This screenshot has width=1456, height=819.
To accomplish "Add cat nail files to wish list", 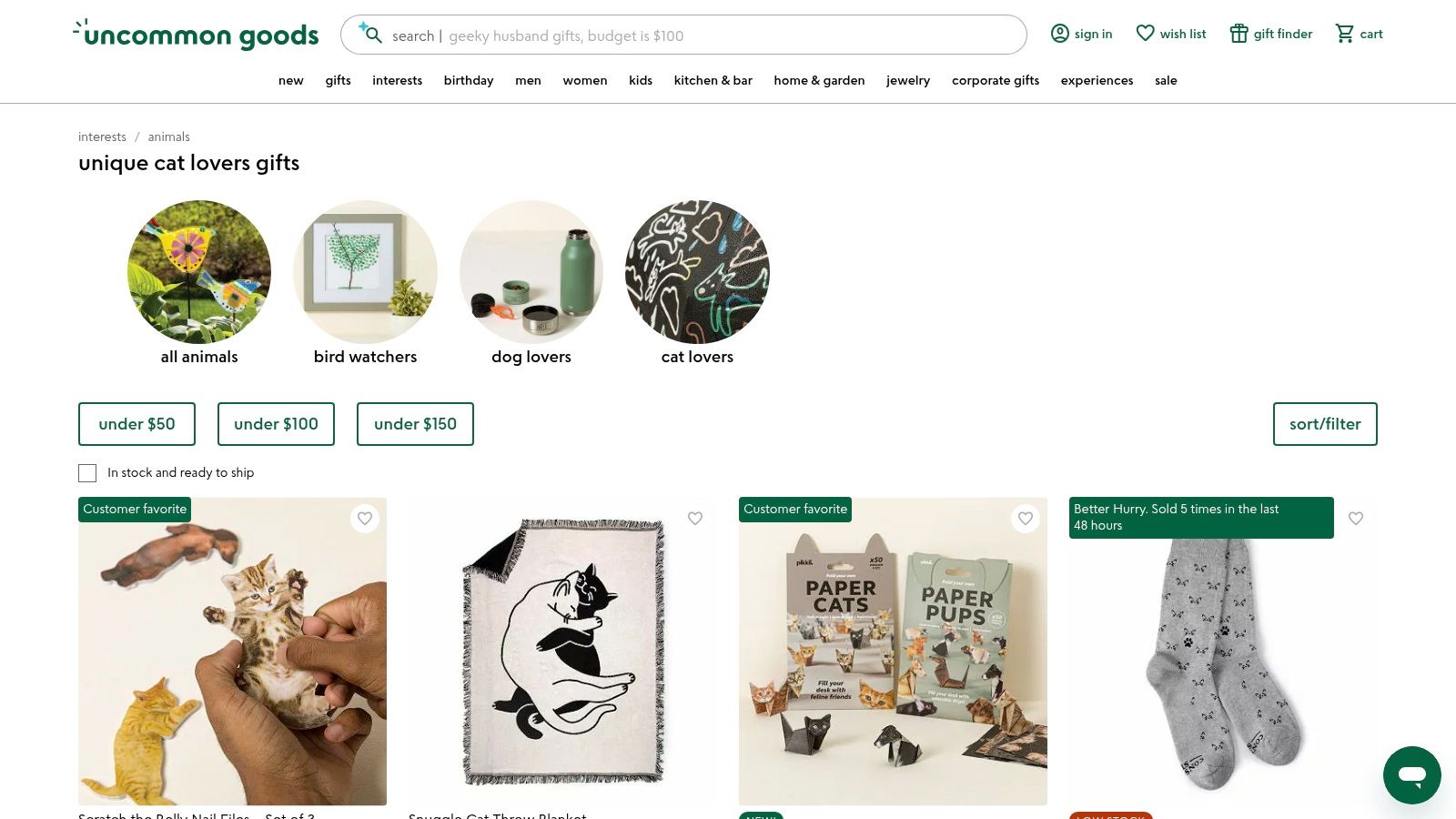I will [365, 519].
